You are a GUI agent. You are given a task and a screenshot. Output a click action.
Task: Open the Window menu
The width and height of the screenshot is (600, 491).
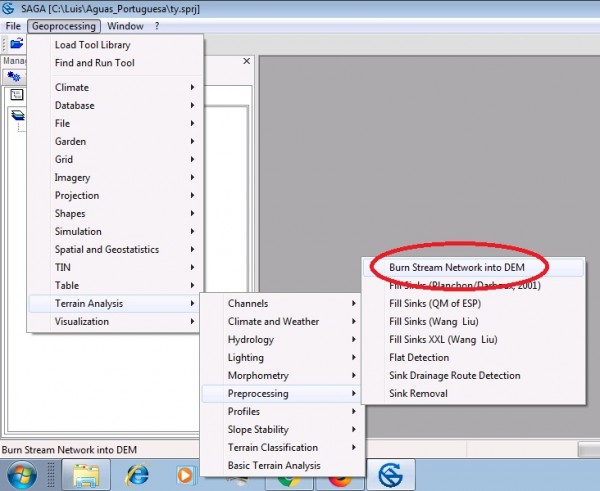125,26
